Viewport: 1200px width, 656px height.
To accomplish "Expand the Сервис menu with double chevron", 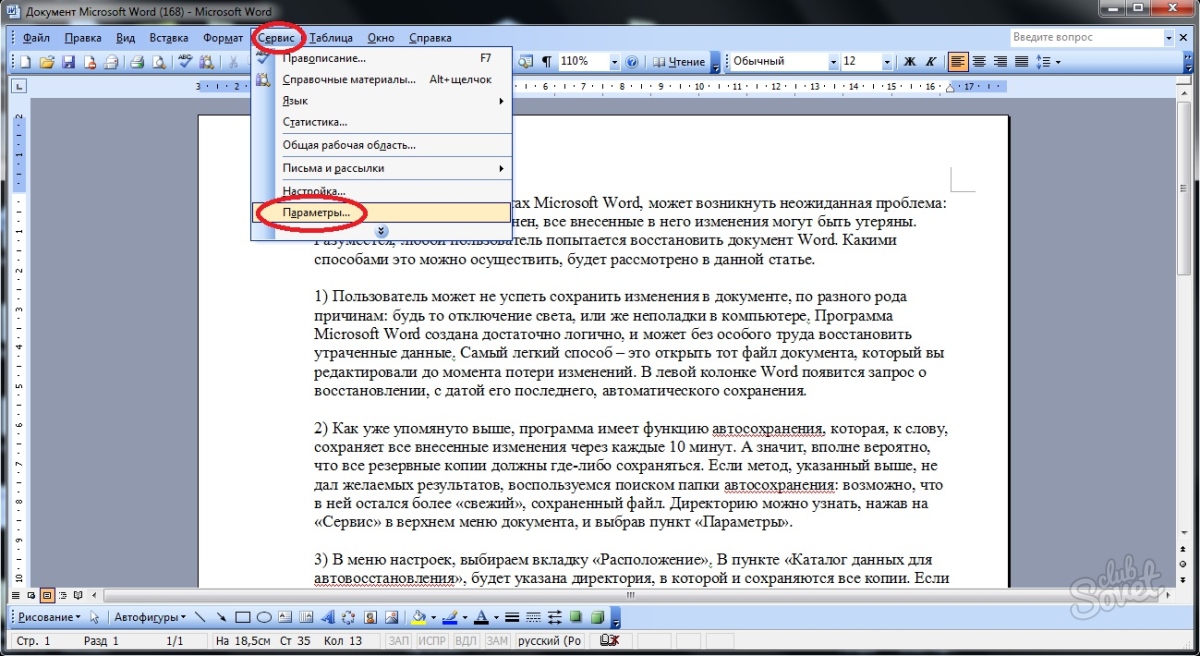I will [x=380, y=231].
